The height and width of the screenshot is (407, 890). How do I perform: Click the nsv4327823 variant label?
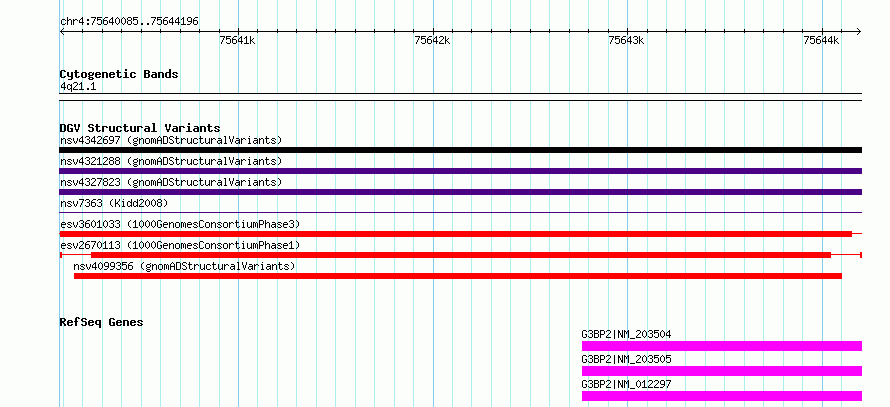click(171, 182)
